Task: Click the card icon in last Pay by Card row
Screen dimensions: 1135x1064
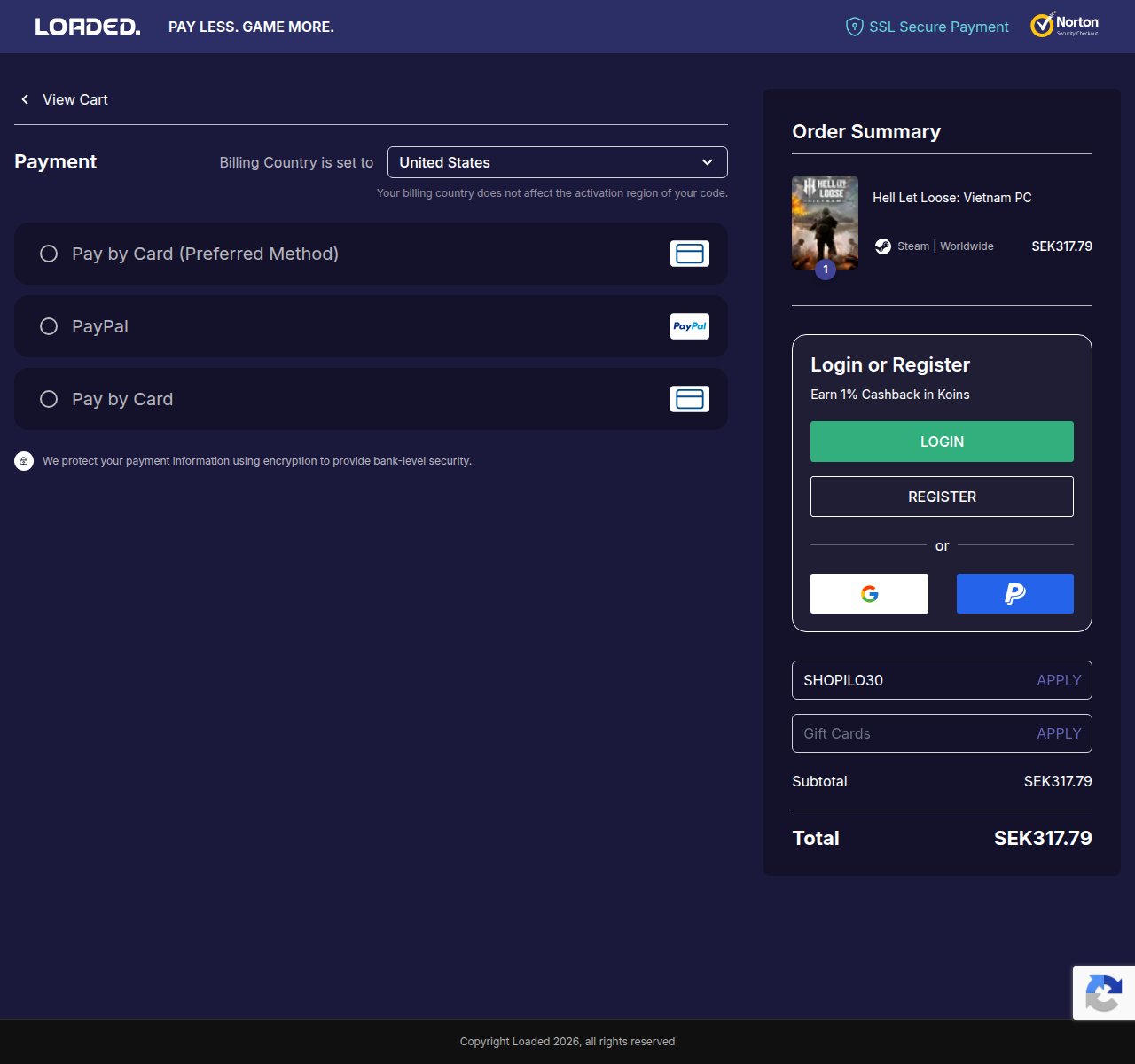Action: [x=690, y=399]
